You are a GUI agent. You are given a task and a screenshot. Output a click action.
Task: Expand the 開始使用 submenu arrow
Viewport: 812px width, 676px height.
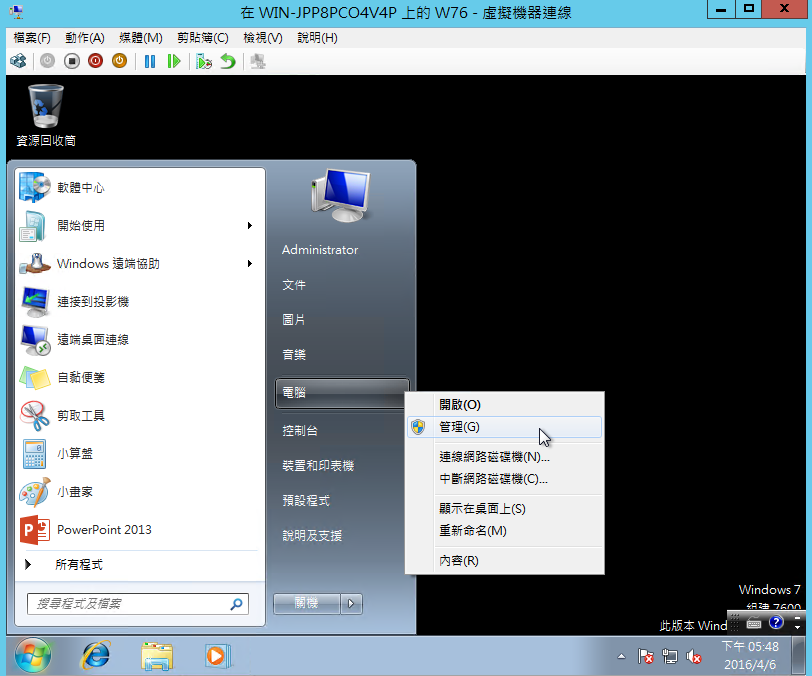click(x=250, y=225)
